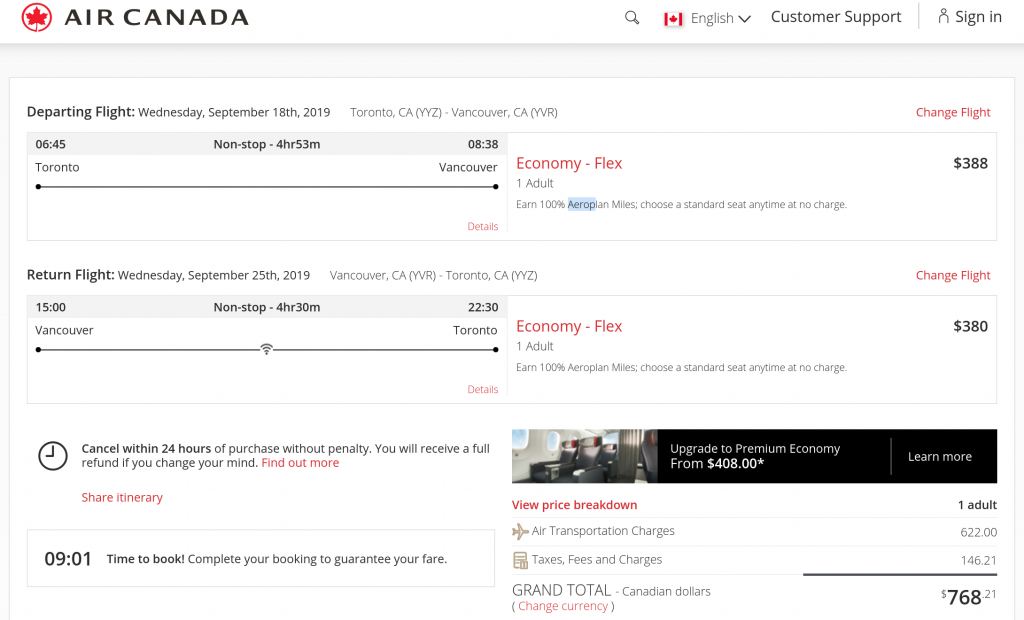Click the clock icon beside the cancellation notice
The image size is (1024, 620).
(53, 455)
